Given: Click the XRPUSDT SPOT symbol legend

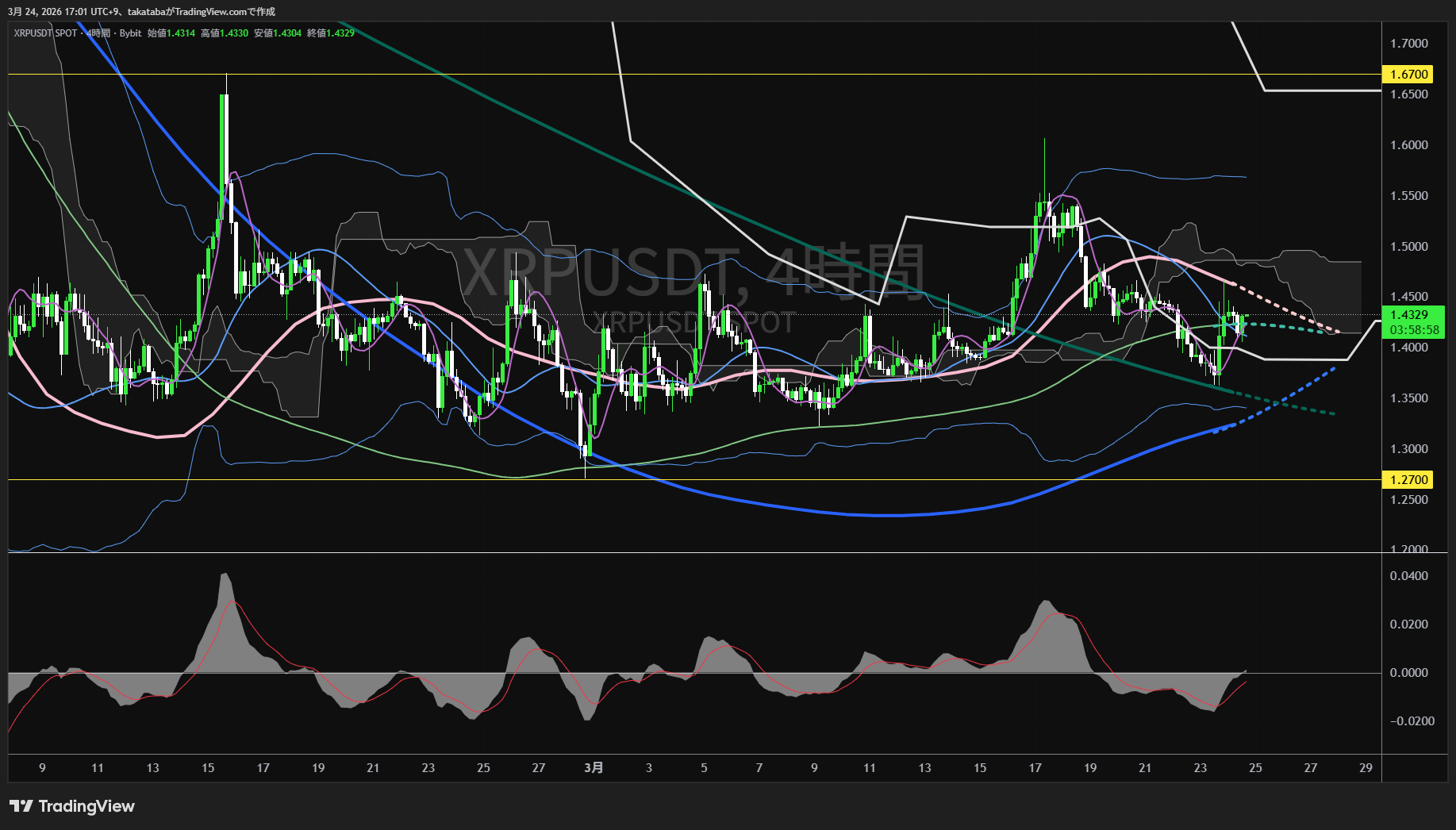Looking at the screenshot, I should (x=45, y=33).
